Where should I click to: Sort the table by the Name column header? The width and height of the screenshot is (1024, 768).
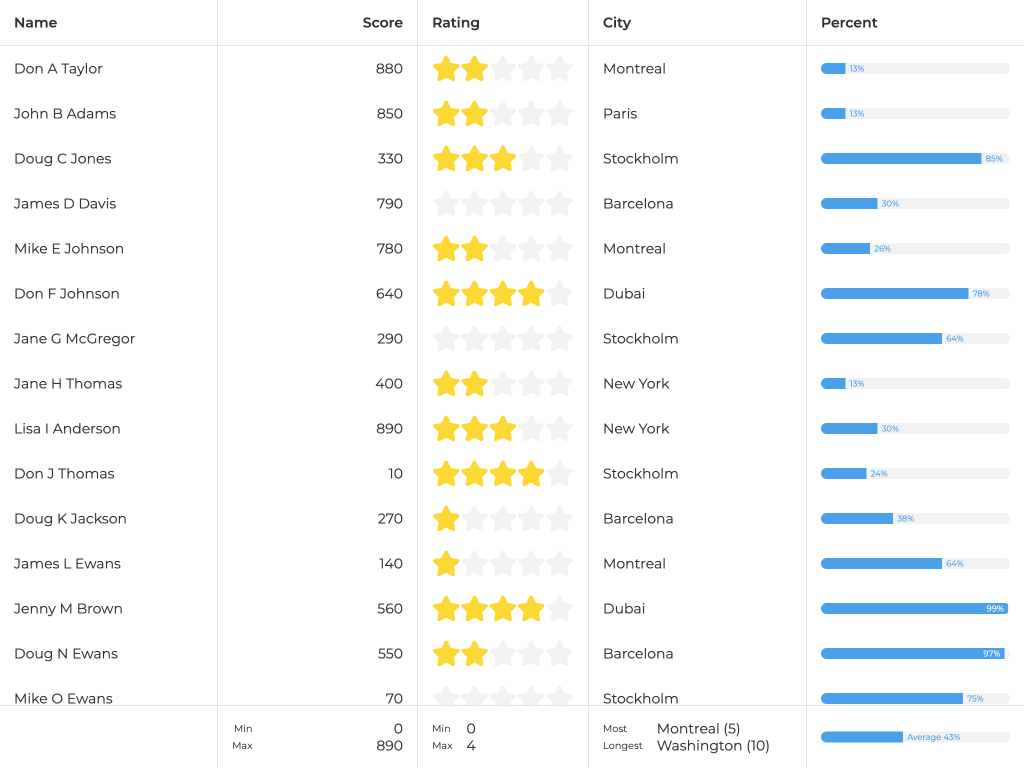36,22
